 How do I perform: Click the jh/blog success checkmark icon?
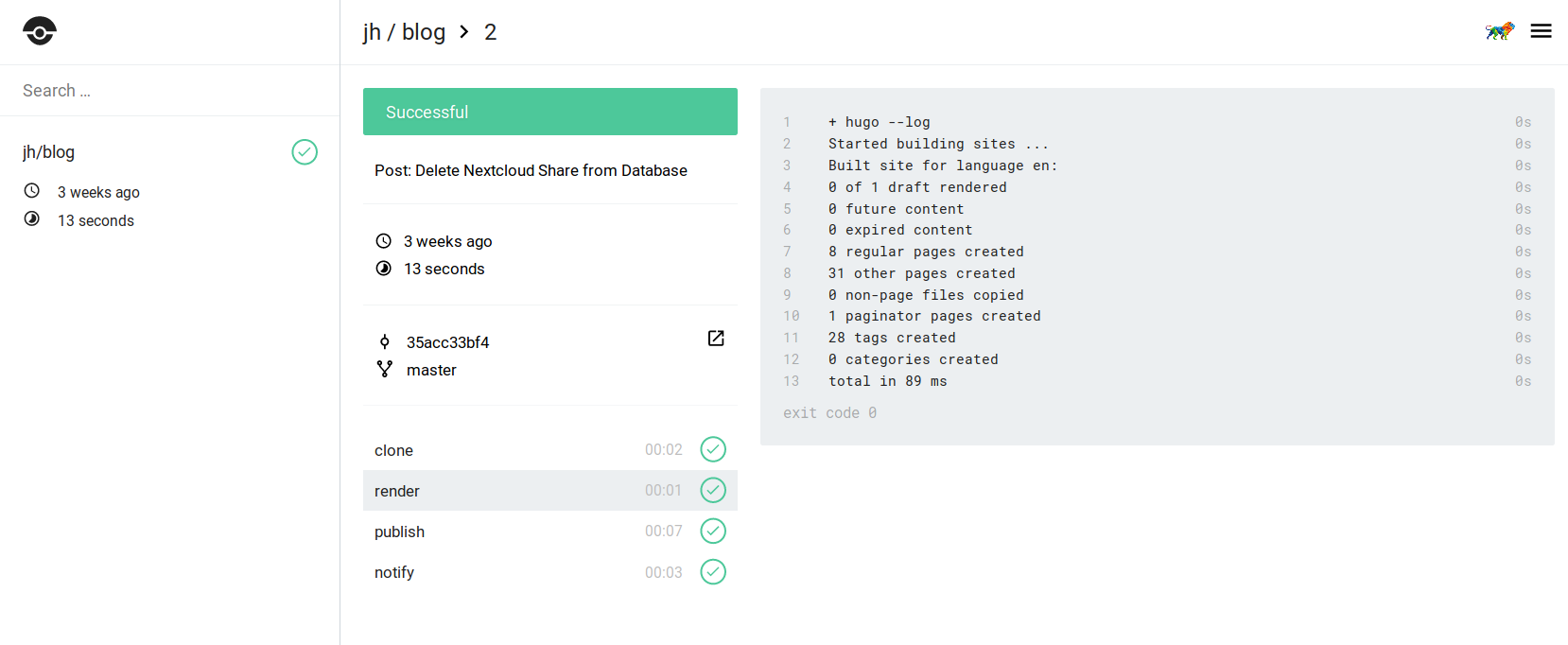click(x=305, y=152)
